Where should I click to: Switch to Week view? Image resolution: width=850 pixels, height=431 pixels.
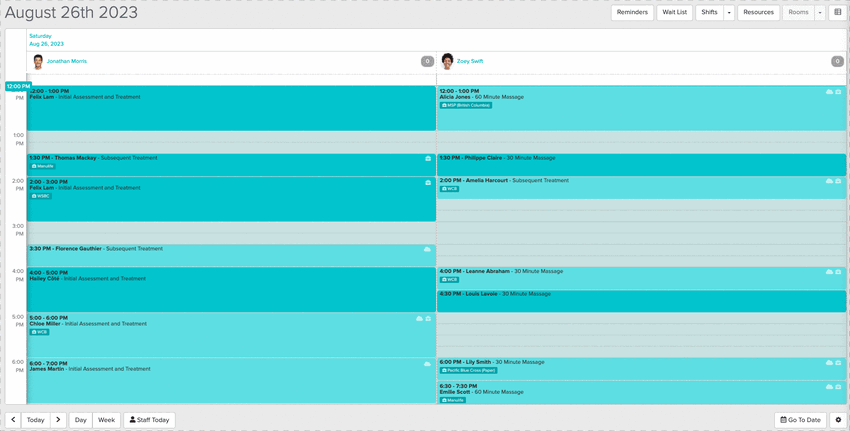(106, 421)
